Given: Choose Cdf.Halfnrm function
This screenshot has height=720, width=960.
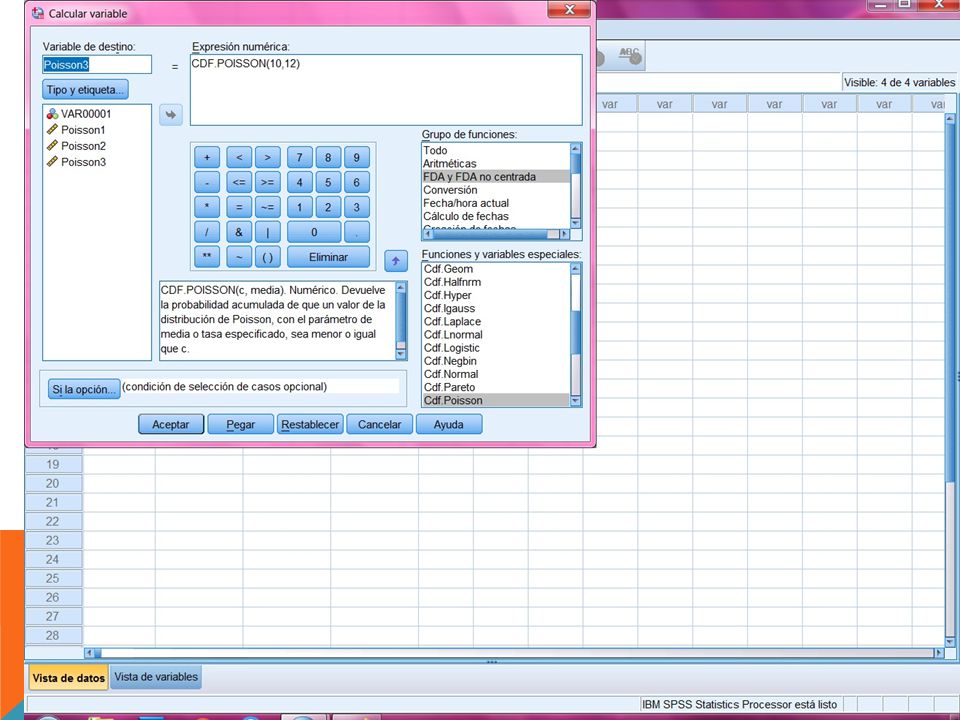Looking at the screenshot, I should point(496,282).
